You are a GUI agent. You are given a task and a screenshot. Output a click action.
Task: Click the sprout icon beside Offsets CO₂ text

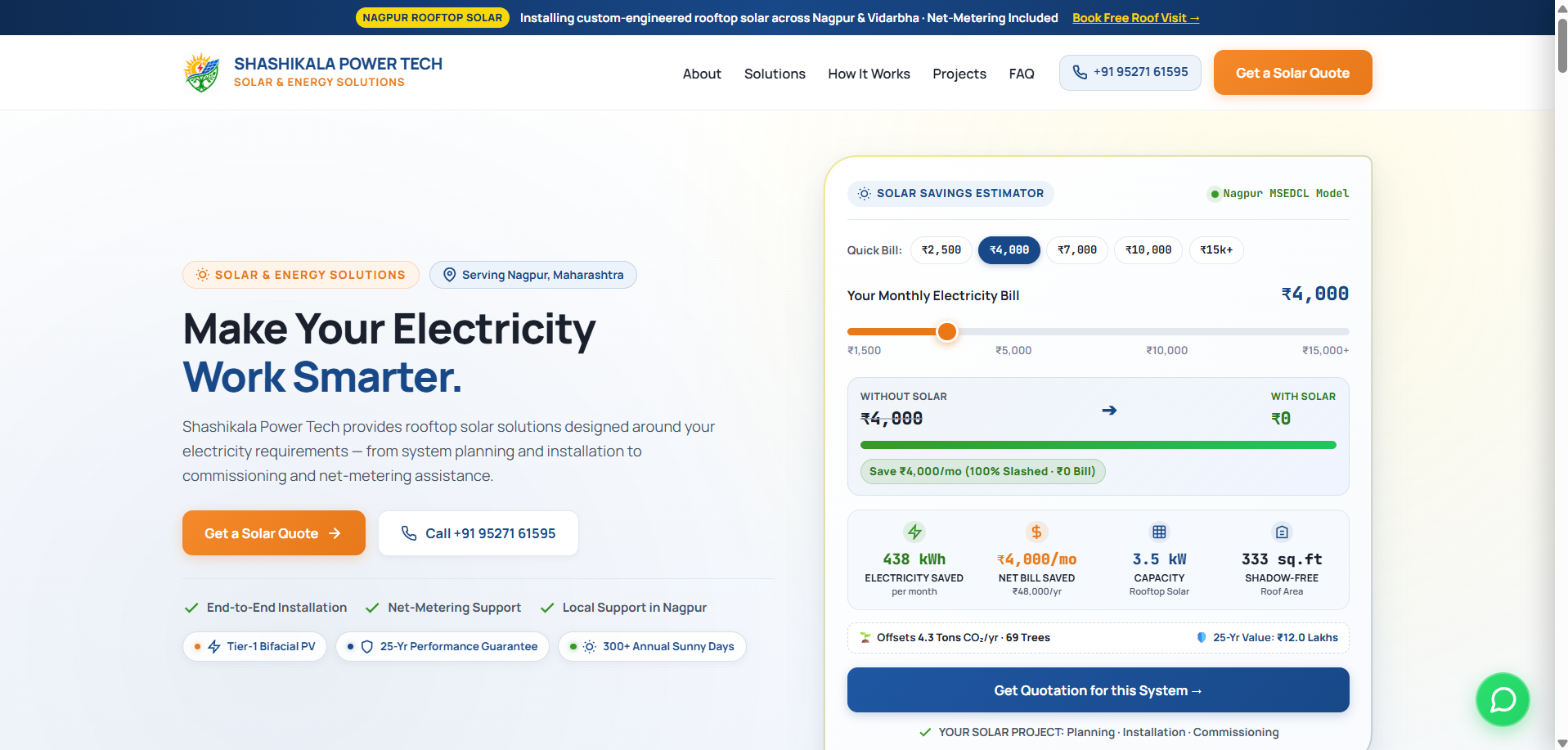pyautogui.click(x=865, y=638)
